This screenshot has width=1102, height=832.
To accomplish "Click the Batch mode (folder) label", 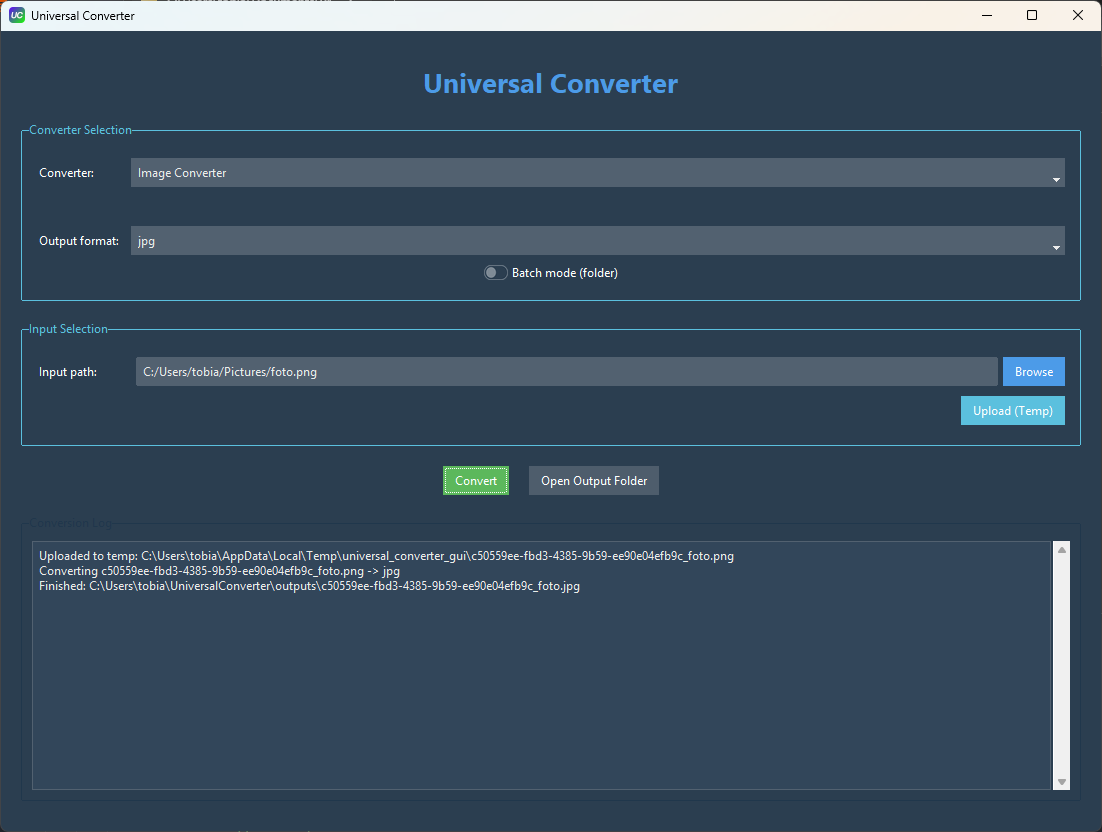I will [564, 272].
